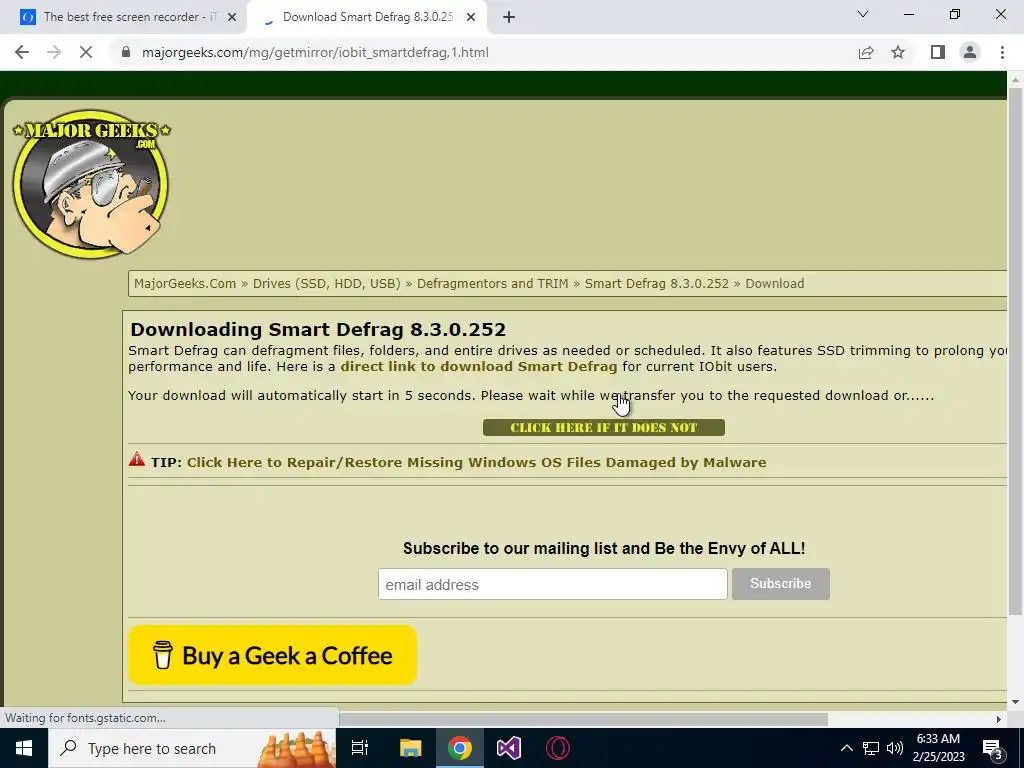
Task: Click the forward navigation arrow
Action: click(x=54, y=52)
